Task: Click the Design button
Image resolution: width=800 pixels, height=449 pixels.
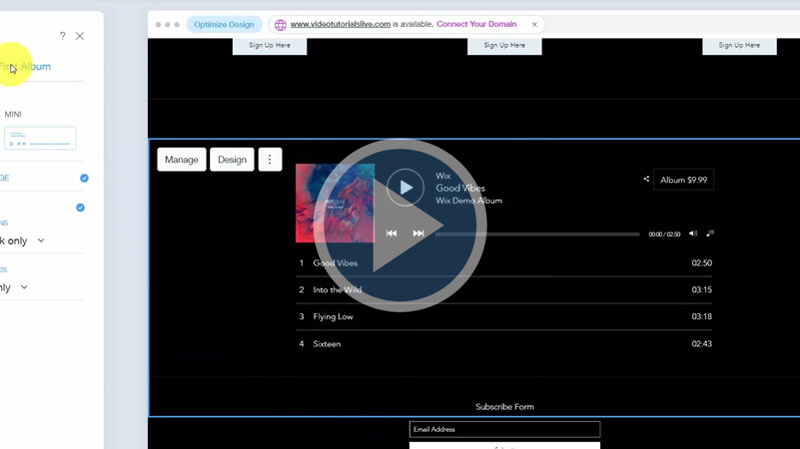Action: click(232, 159)
